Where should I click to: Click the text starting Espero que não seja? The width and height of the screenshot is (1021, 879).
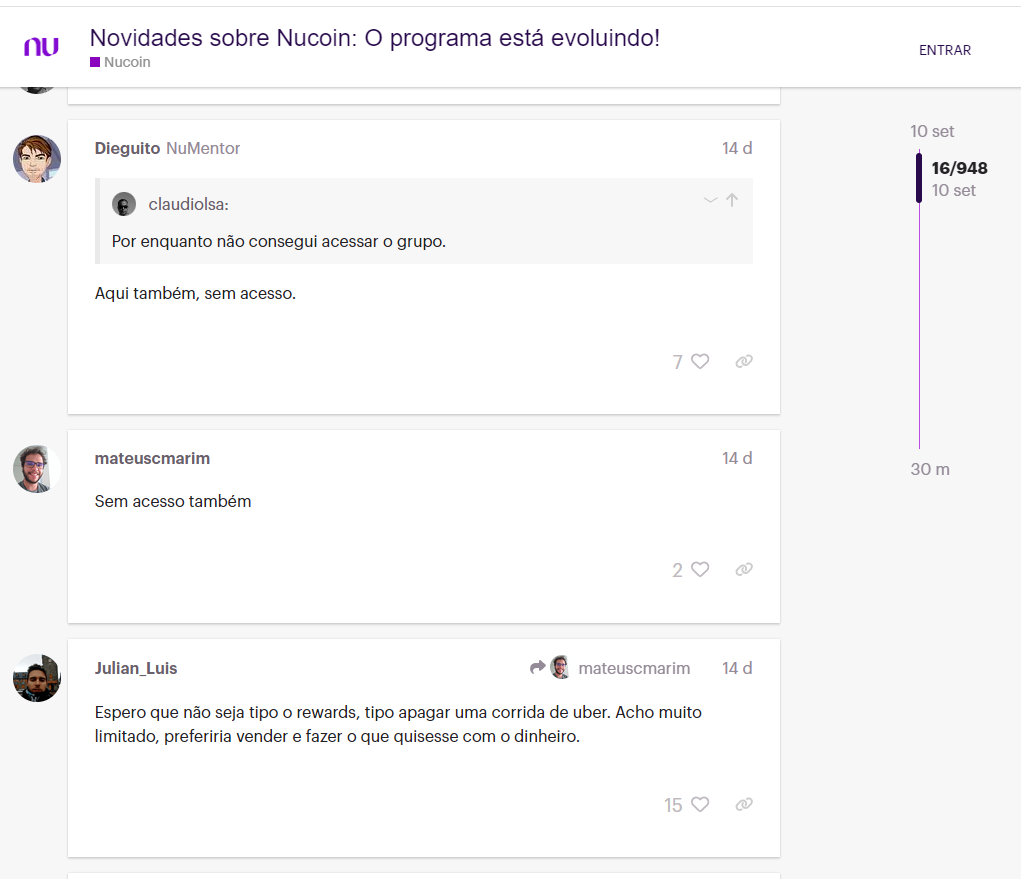coord(398,724)
